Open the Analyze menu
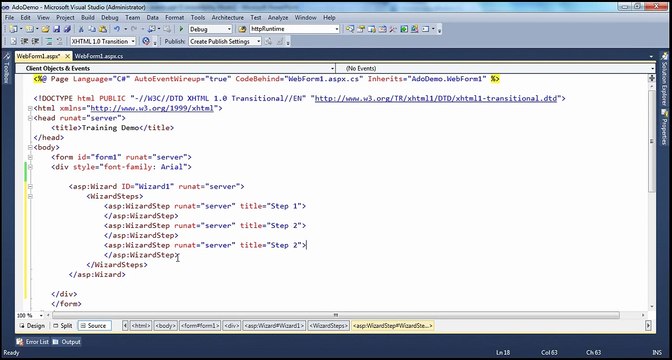The width and height of the screenshot is (672, 360). [278, 18]
